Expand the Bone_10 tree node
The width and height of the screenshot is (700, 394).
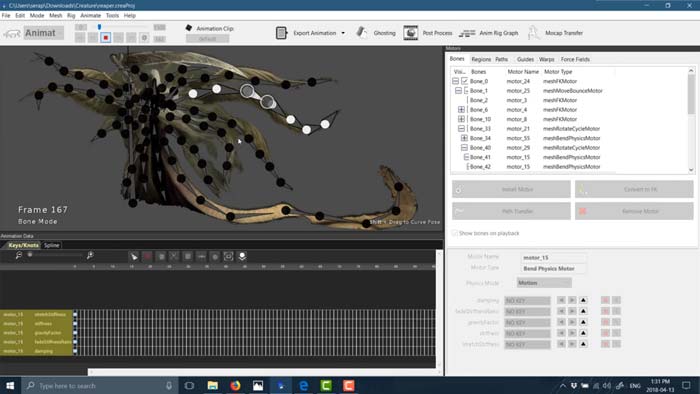point(462,119)
